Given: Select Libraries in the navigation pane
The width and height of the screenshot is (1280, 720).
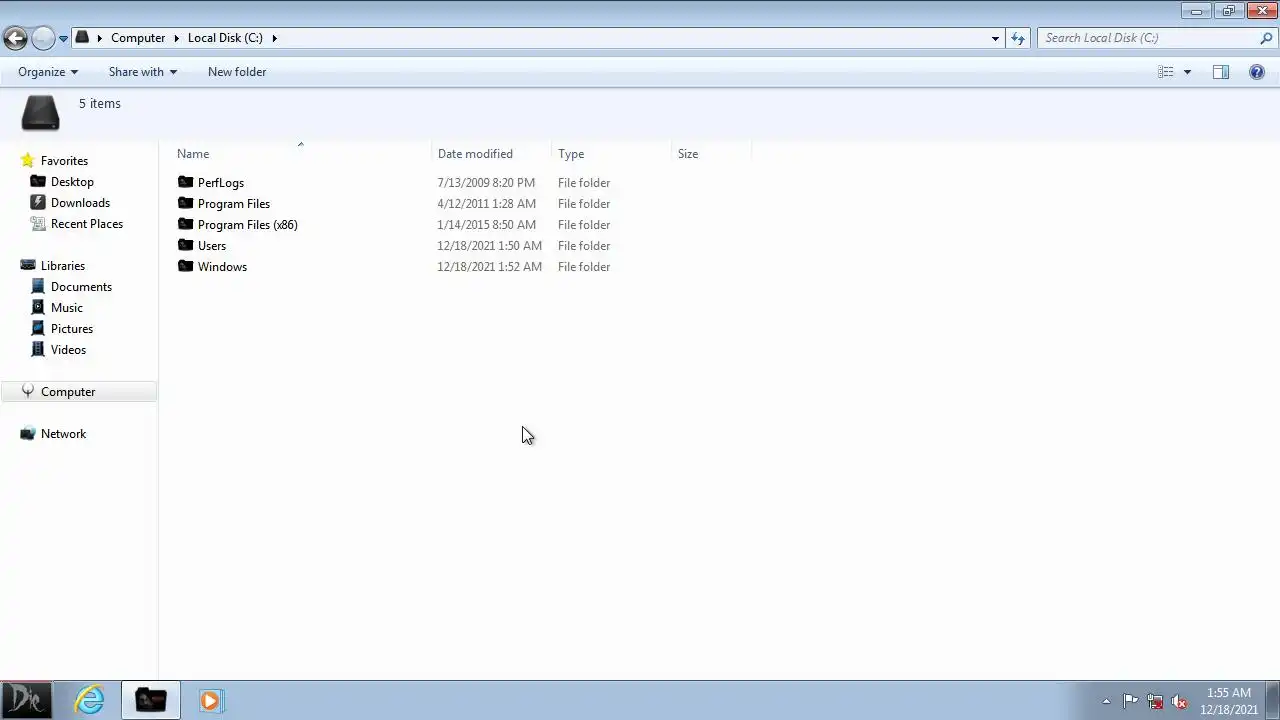Looking at the screenshot, I should click(63, 266).
